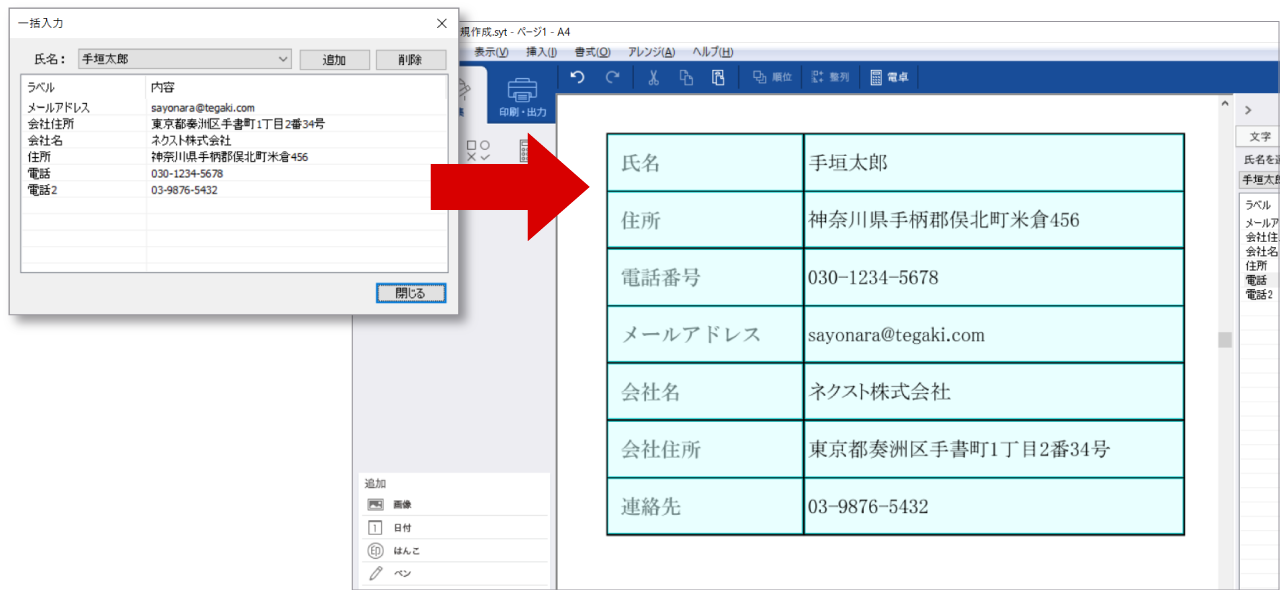Click the copy icon in toolbar
The image size is (1280, 590).
point(686,77)
